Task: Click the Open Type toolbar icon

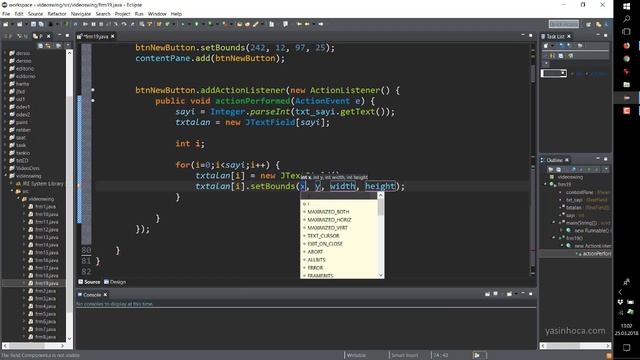Action: (x=240, y=24)
